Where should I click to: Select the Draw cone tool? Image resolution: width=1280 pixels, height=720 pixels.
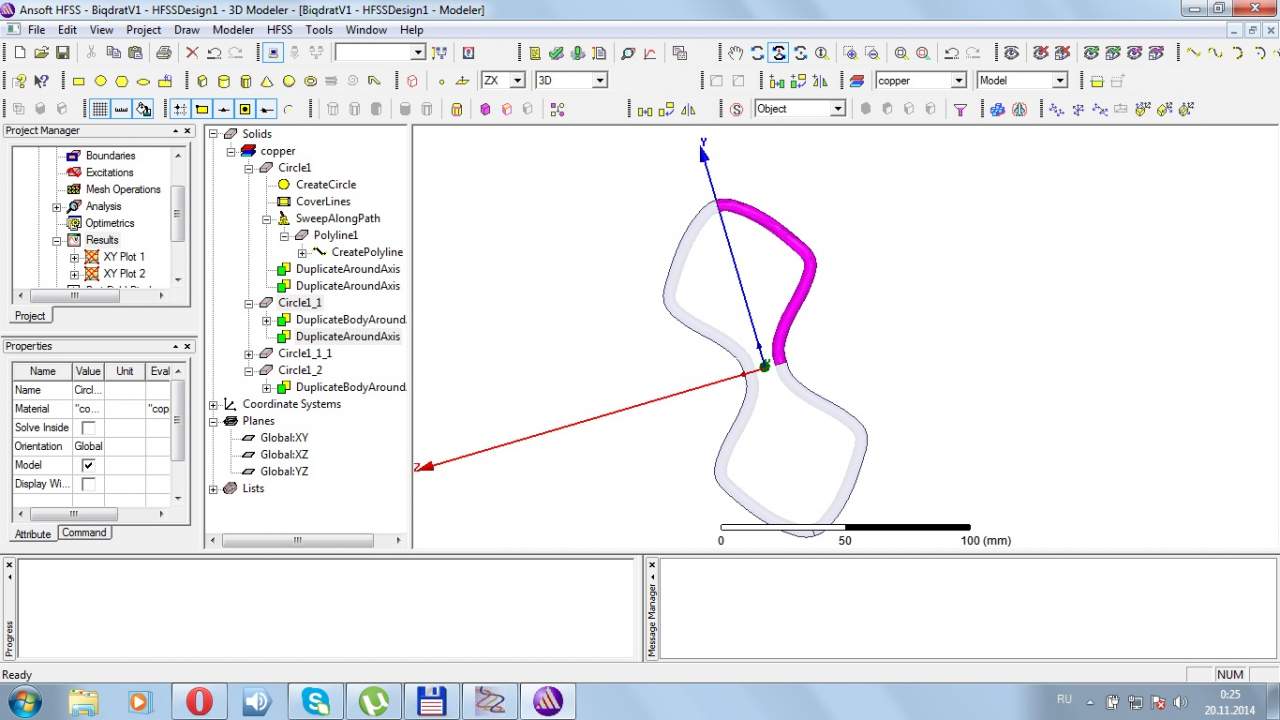pyautogui.click(x=267, y=81)
